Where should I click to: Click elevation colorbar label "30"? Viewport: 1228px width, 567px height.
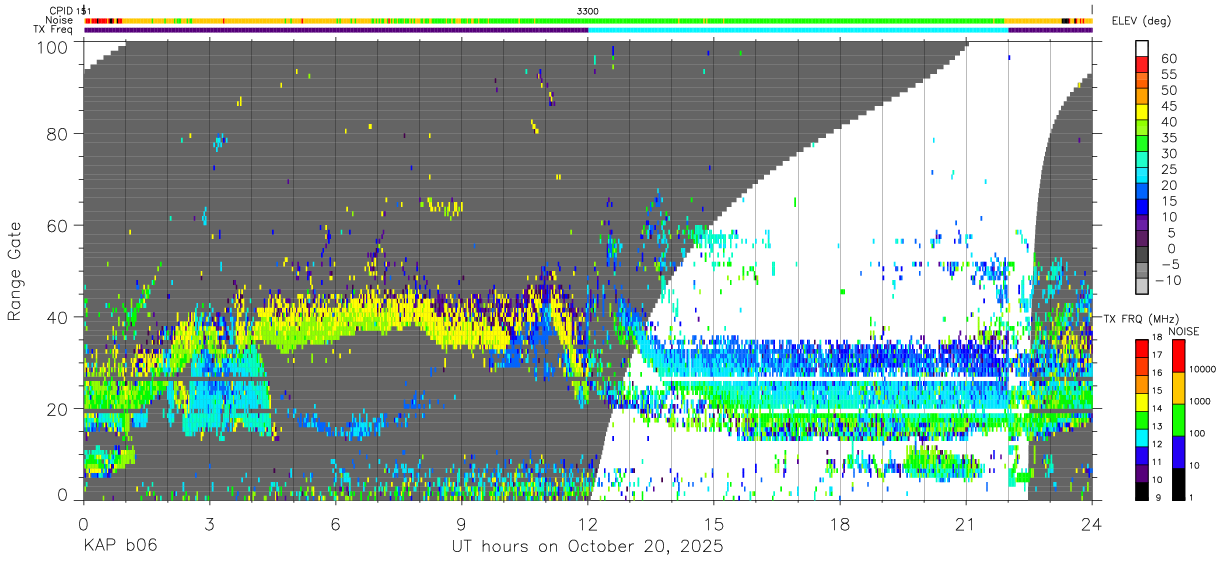[1167, 153]
